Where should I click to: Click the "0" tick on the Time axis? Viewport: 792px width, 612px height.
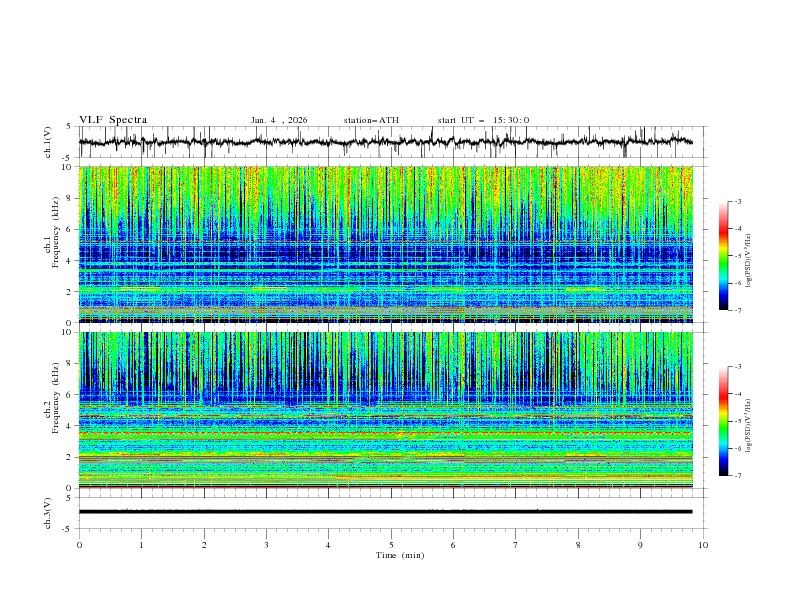point(79,545)
